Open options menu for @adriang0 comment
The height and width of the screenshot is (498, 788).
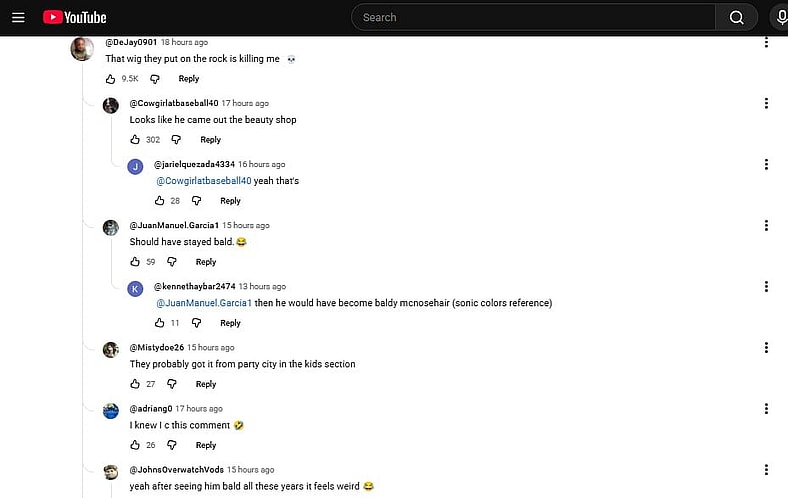pyautogui.click(x=766, y=409)
